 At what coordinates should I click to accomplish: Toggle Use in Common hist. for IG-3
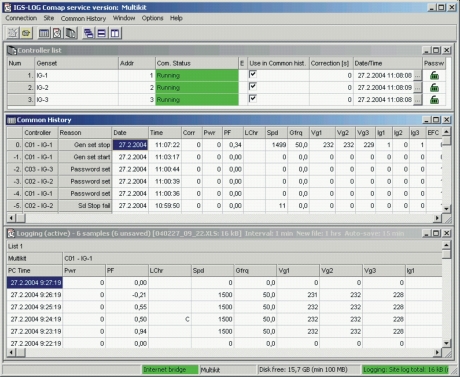click(x=253, y=98)
